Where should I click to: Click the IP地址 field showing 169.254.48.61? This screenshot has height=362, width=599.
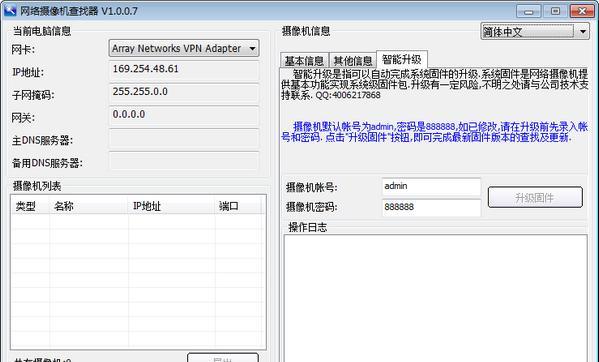tap(184, 70)
